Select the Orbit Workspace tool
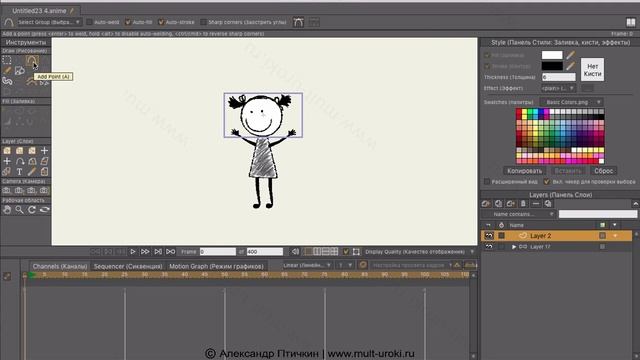 (44, 210)
